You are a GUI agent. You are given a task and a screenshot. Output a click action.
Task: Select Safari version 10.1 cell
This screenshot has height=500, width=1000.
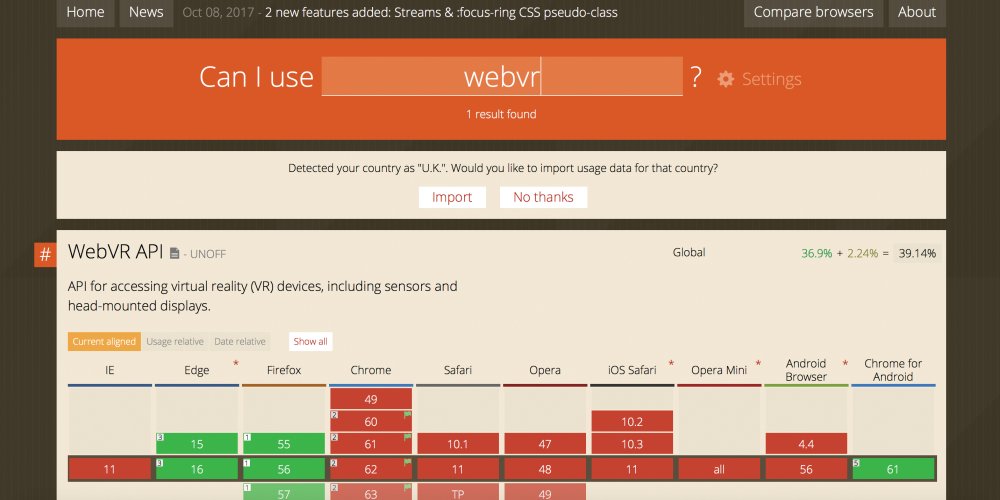[x=458, y=444]
